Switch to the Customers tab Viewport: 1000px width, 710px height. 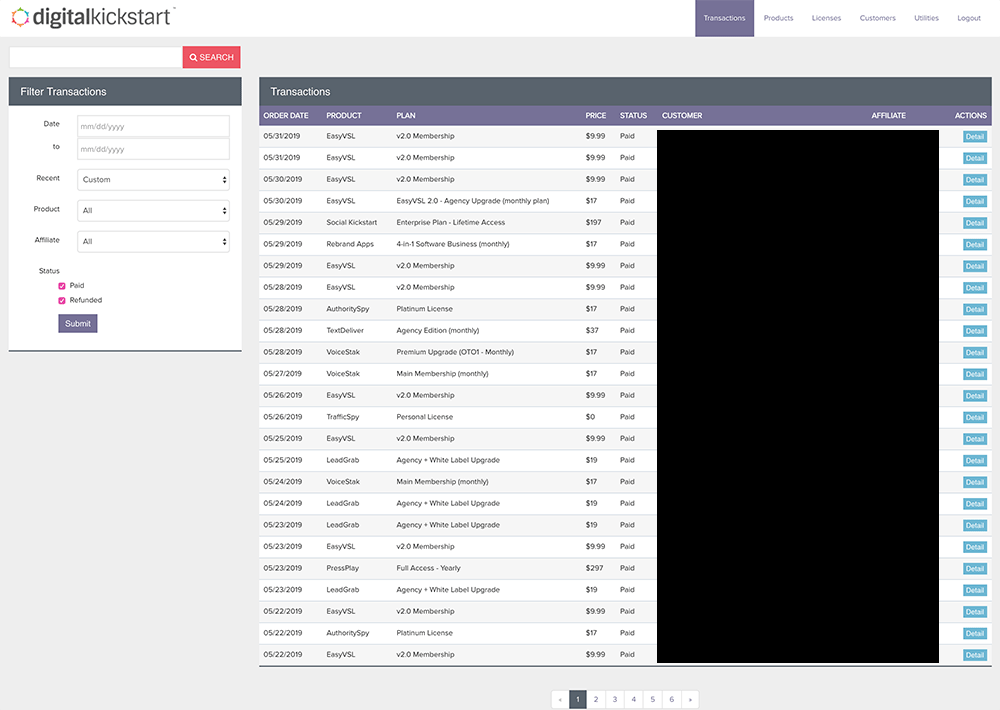(x=877, y=18)
